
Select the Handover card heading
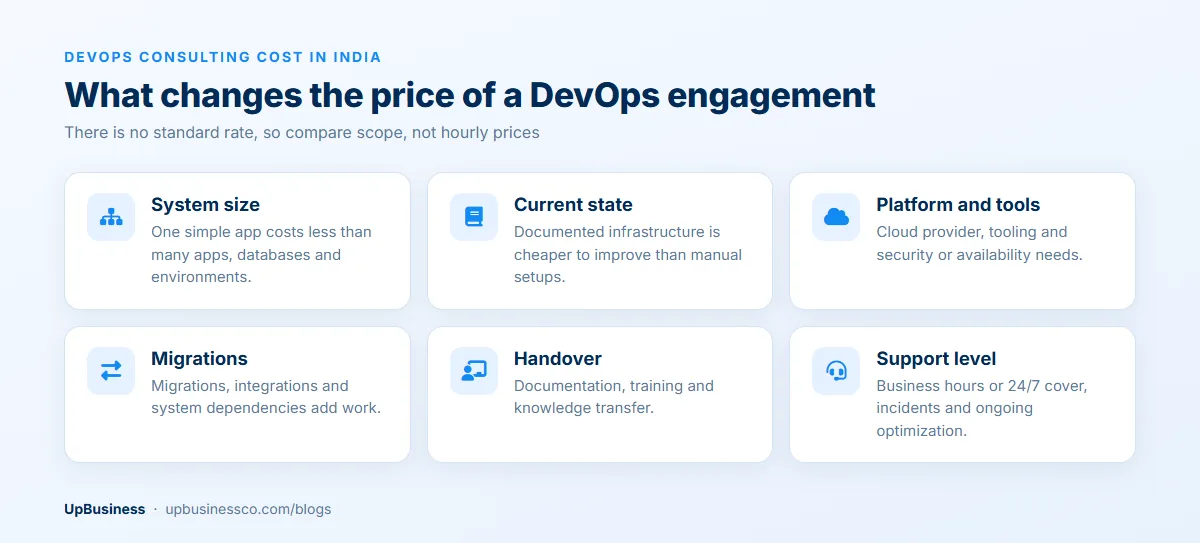(x=558, y=359)
